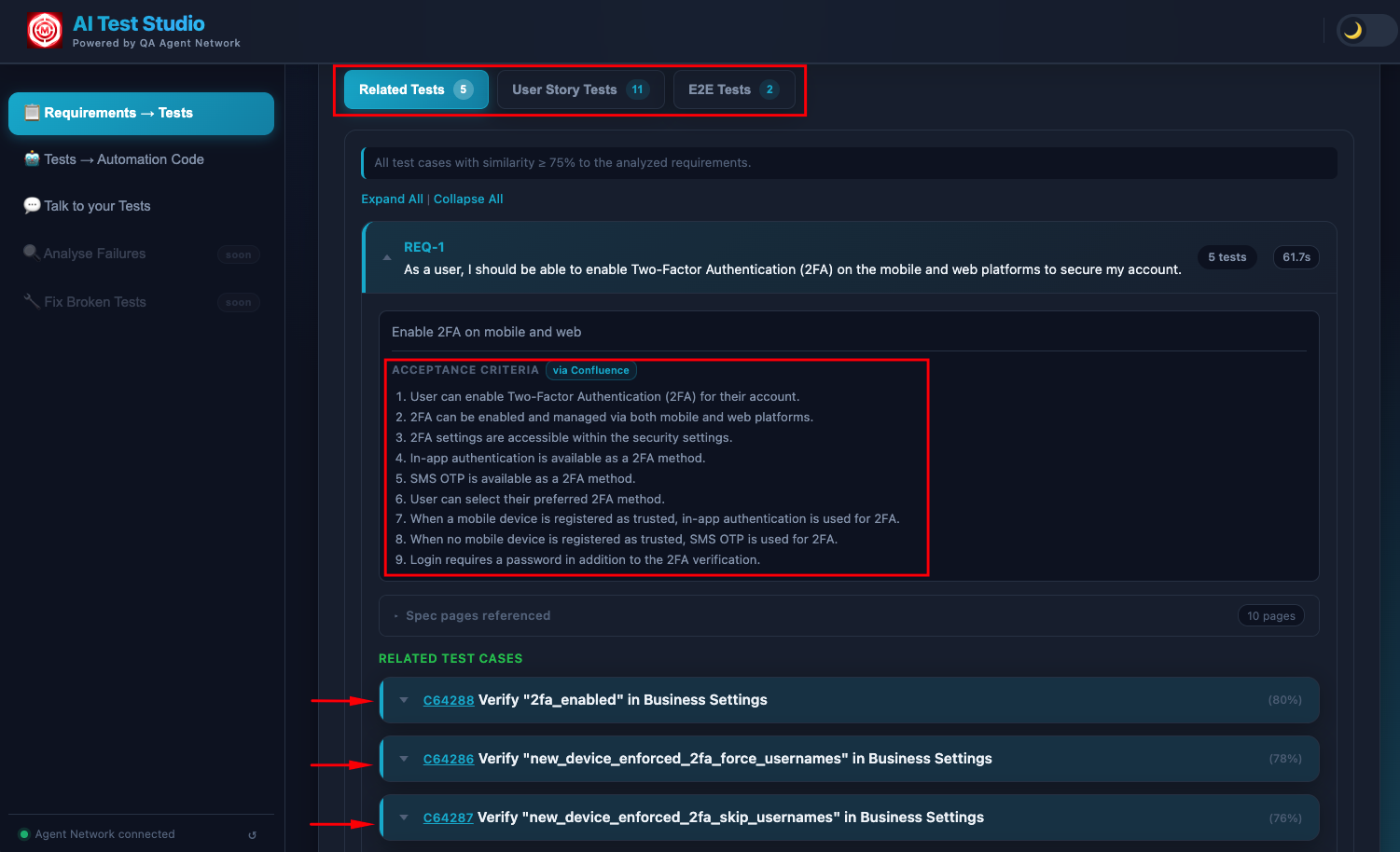Screen dimensions: 1400x852
Task: Click the reconnect refresh icon in sidebar footer
Action: point(253,835)
